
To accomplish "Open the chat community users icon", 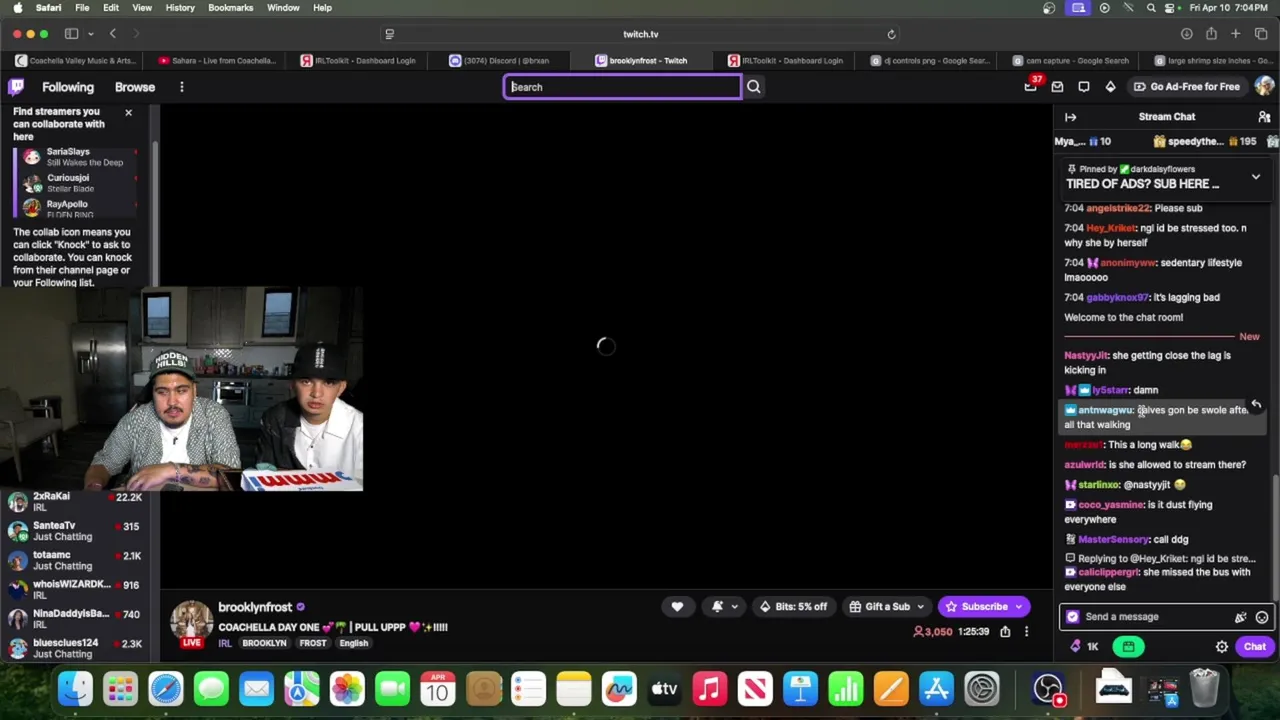I will tap(1264, 117).
